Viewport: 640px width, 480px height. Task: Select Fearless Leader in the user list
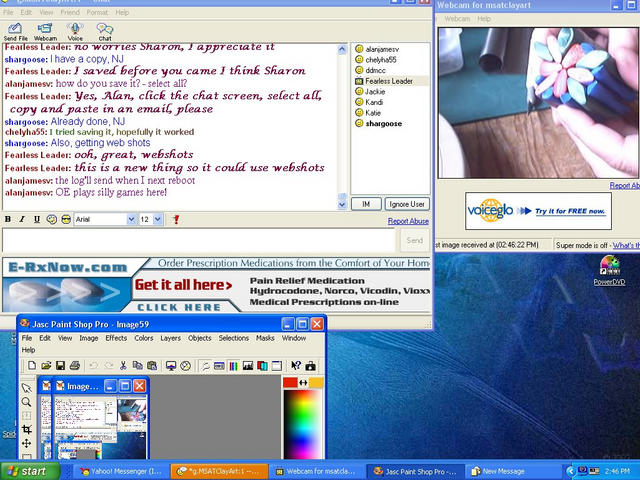point(389,81)
